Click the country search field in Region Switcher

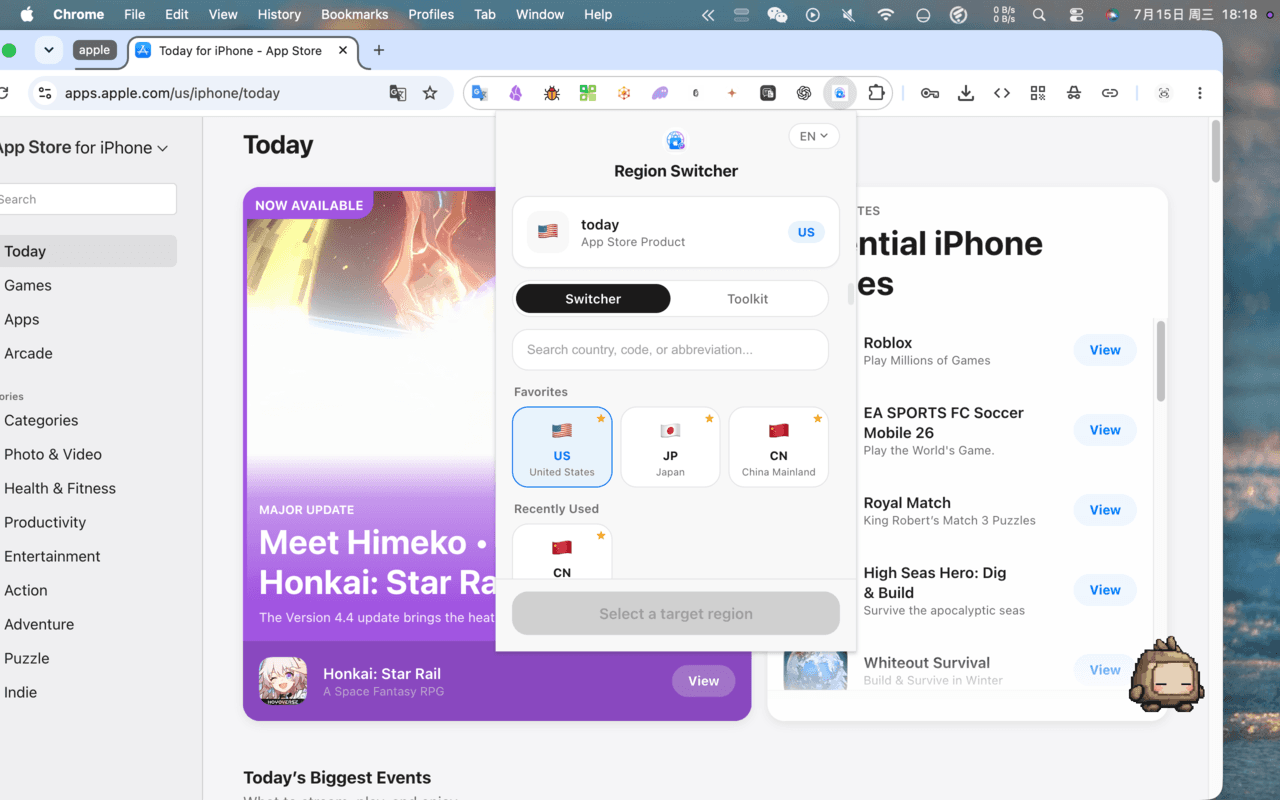[x=671, y=350]
